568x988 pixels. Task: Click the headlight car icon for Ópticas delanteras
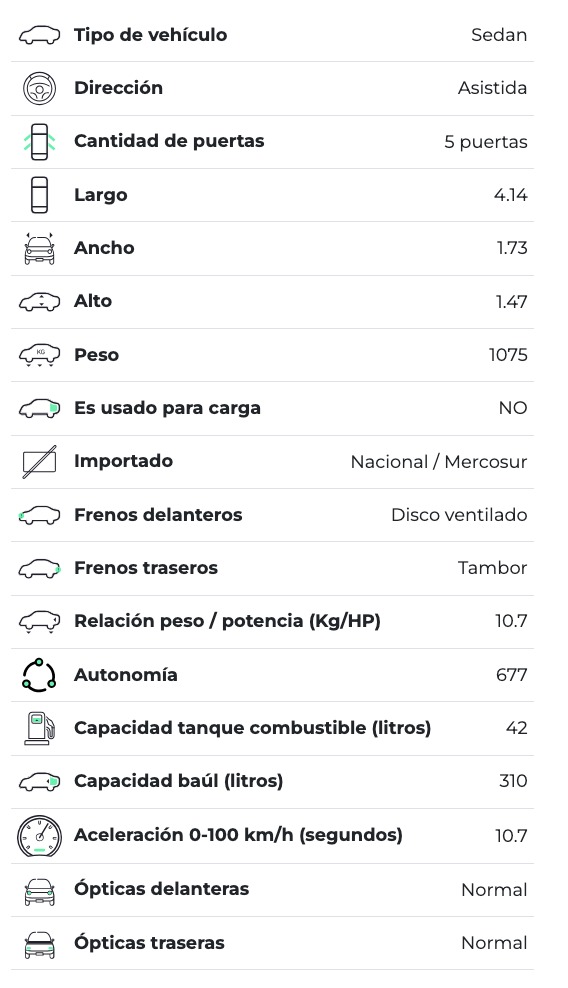[x=39, y=890]
